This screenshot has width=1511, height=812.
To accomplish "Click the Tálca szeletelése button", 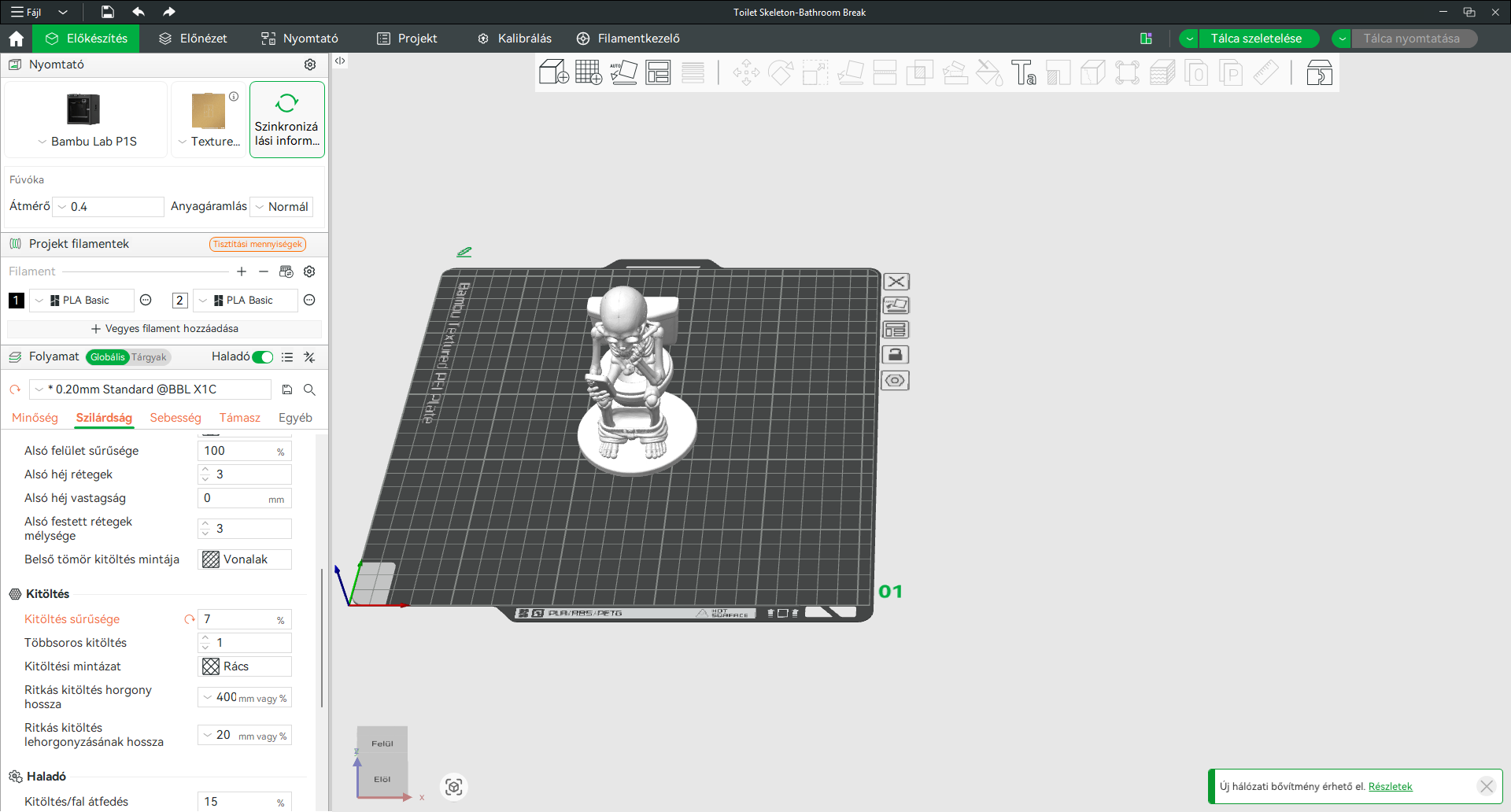I will pyautogui.click(x=1257, y=39).
